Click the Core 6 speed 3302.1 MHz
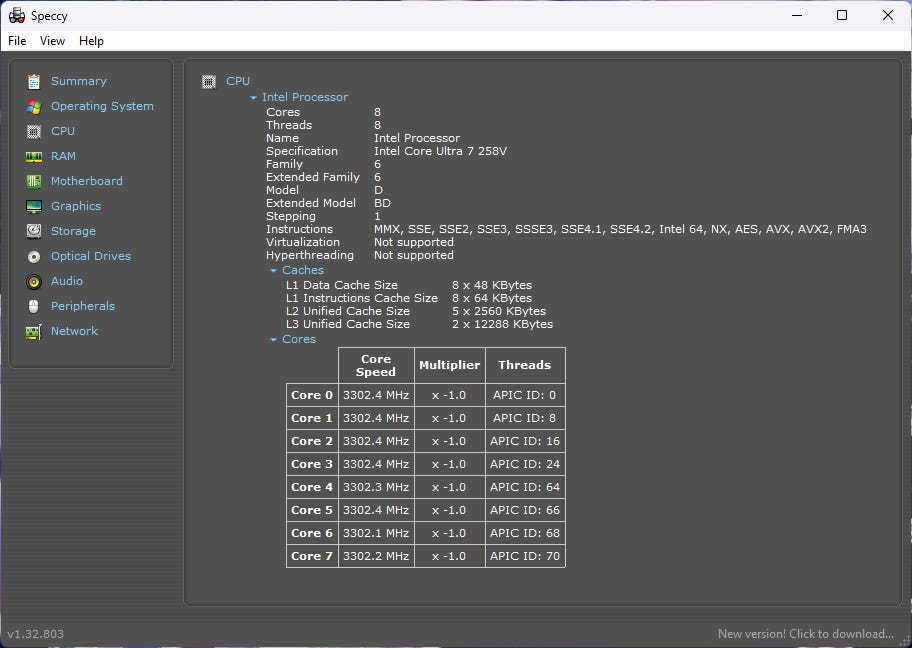 [x=376, y=533]
